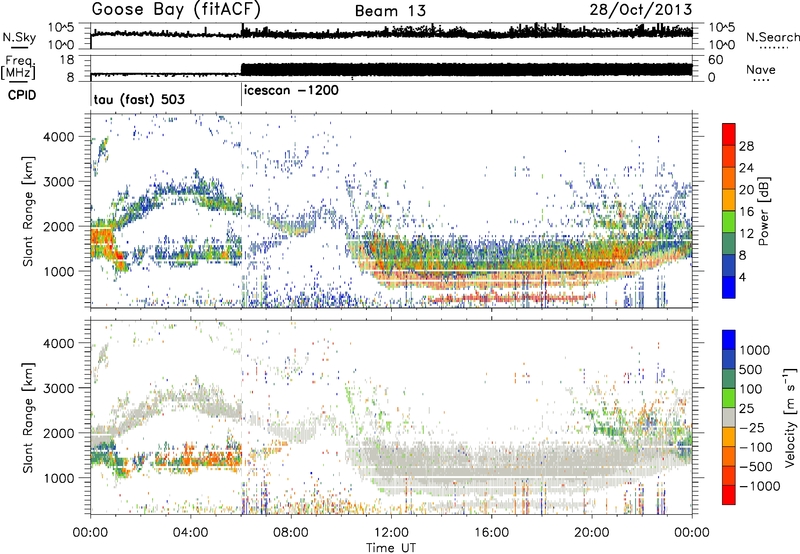Select the 'Beam 13' header label
Image resolution: width=800 pixels, height=554 pixels.
(x=390, y=11)
